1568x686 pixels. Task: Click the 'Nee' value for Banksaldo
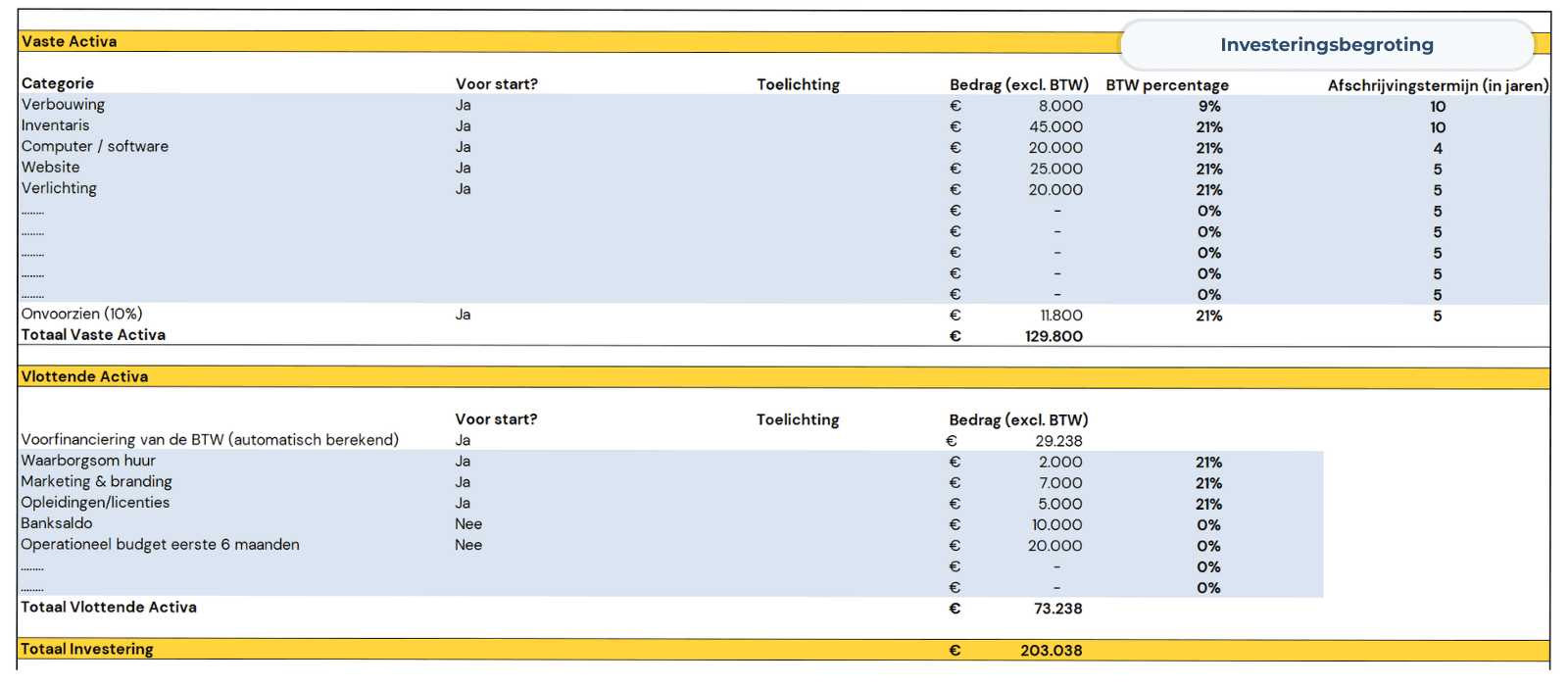pyautogui.click(x=468, y=524)
